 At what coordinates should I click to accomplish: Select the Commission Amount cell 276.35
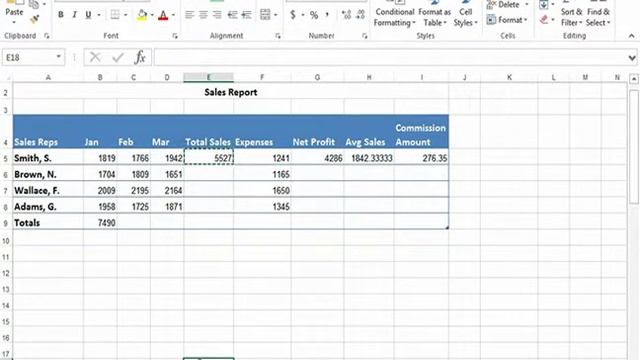click(x=421, y=158)
